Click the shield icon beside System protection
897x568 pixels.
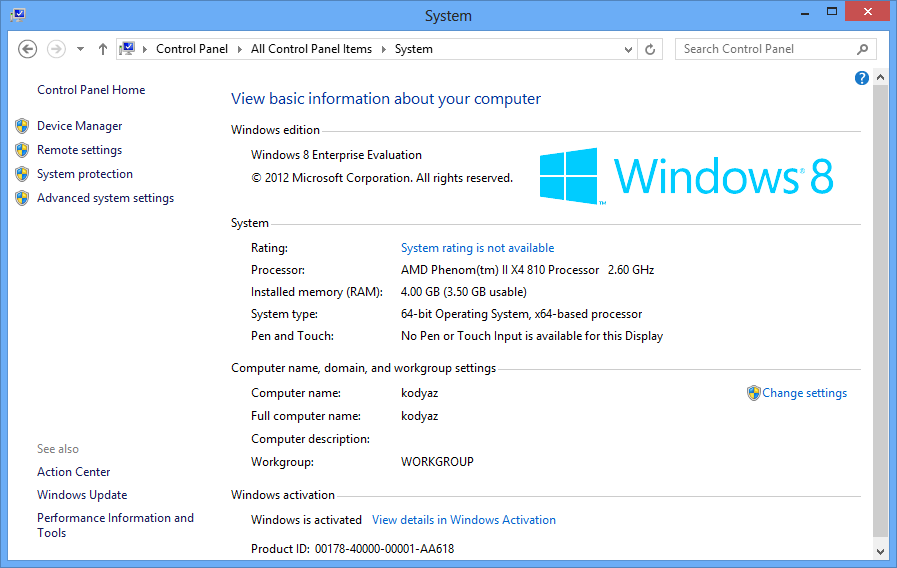pos(22,174)
